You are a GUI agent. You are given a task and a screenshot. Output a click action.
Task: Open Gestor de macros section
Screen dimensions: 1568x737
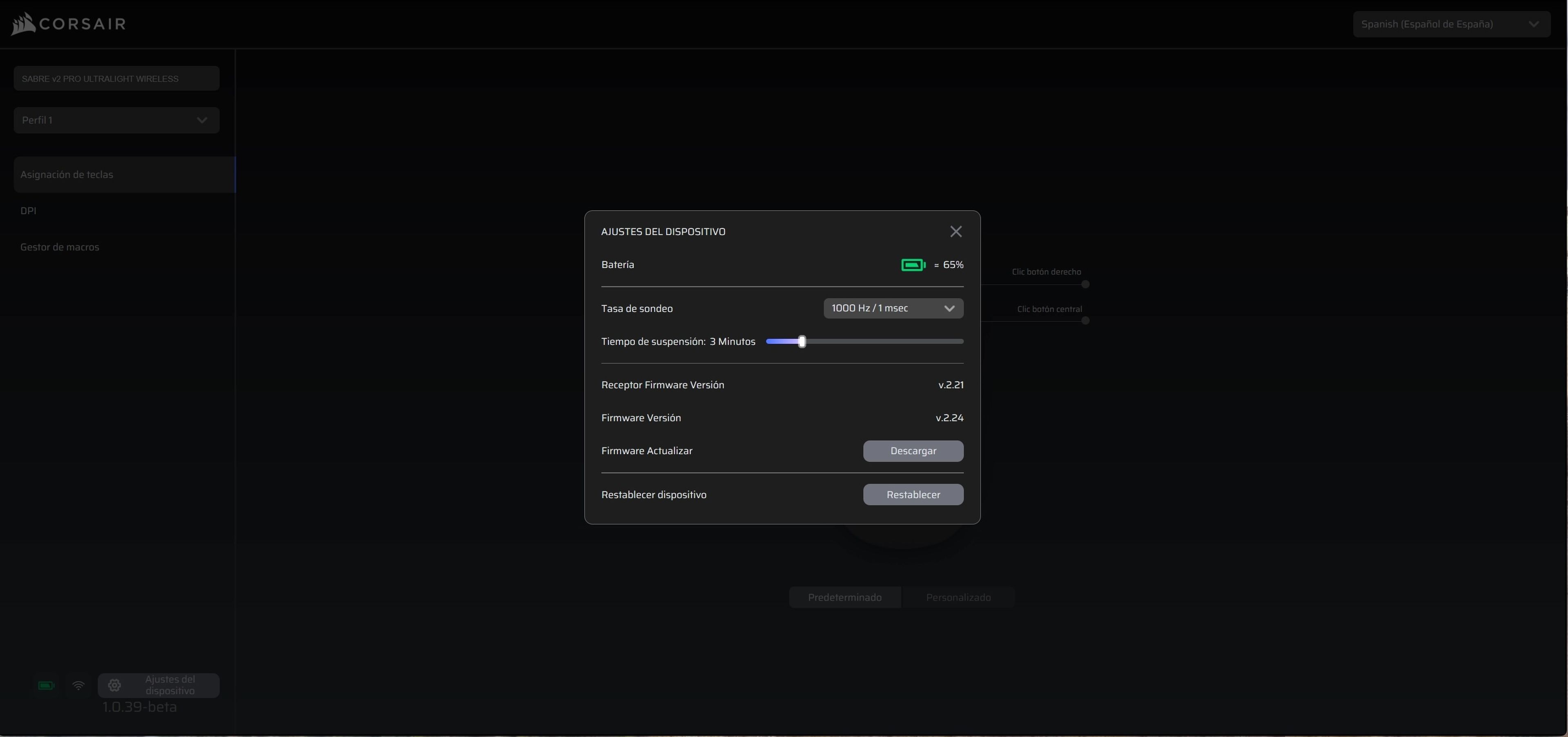click(60, 247)
